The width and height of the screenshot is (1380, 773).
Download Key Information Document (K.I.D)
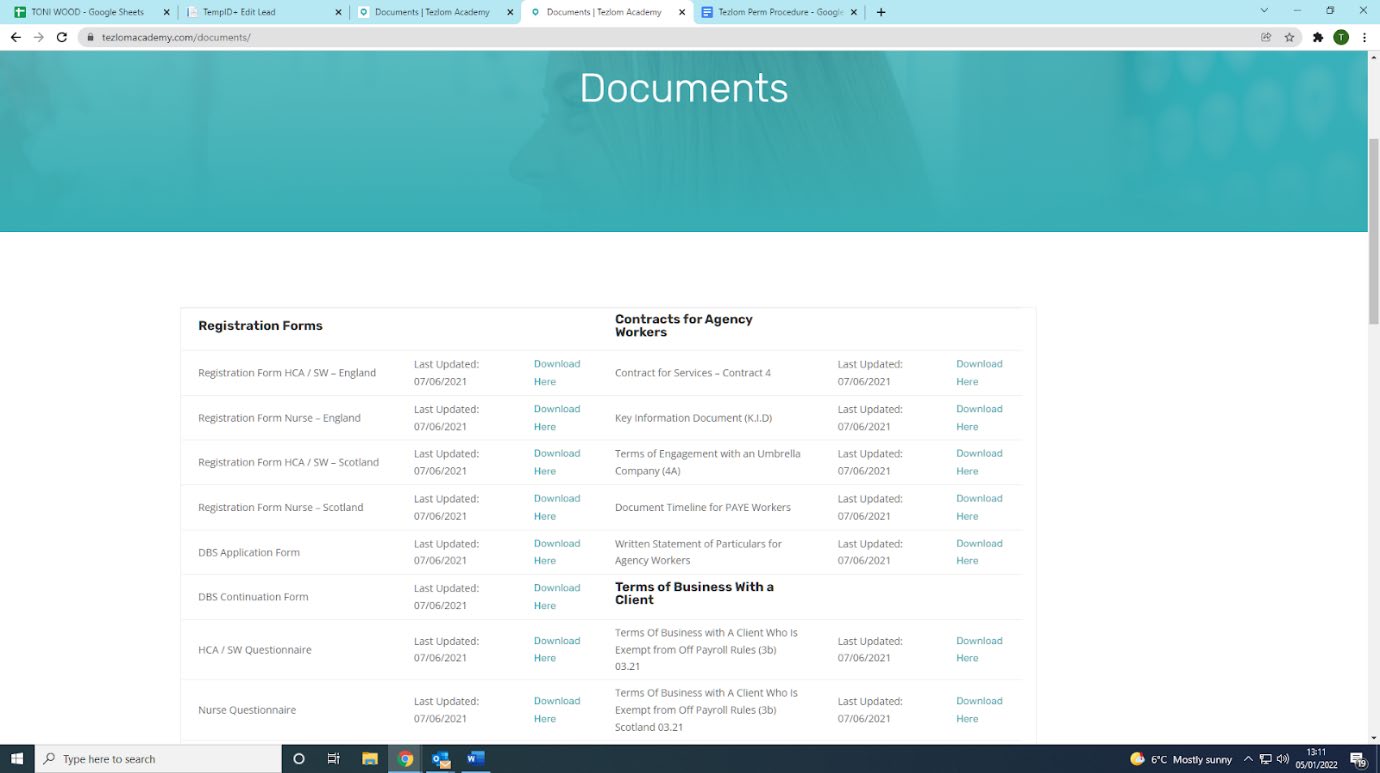click(x=978, y=417)
